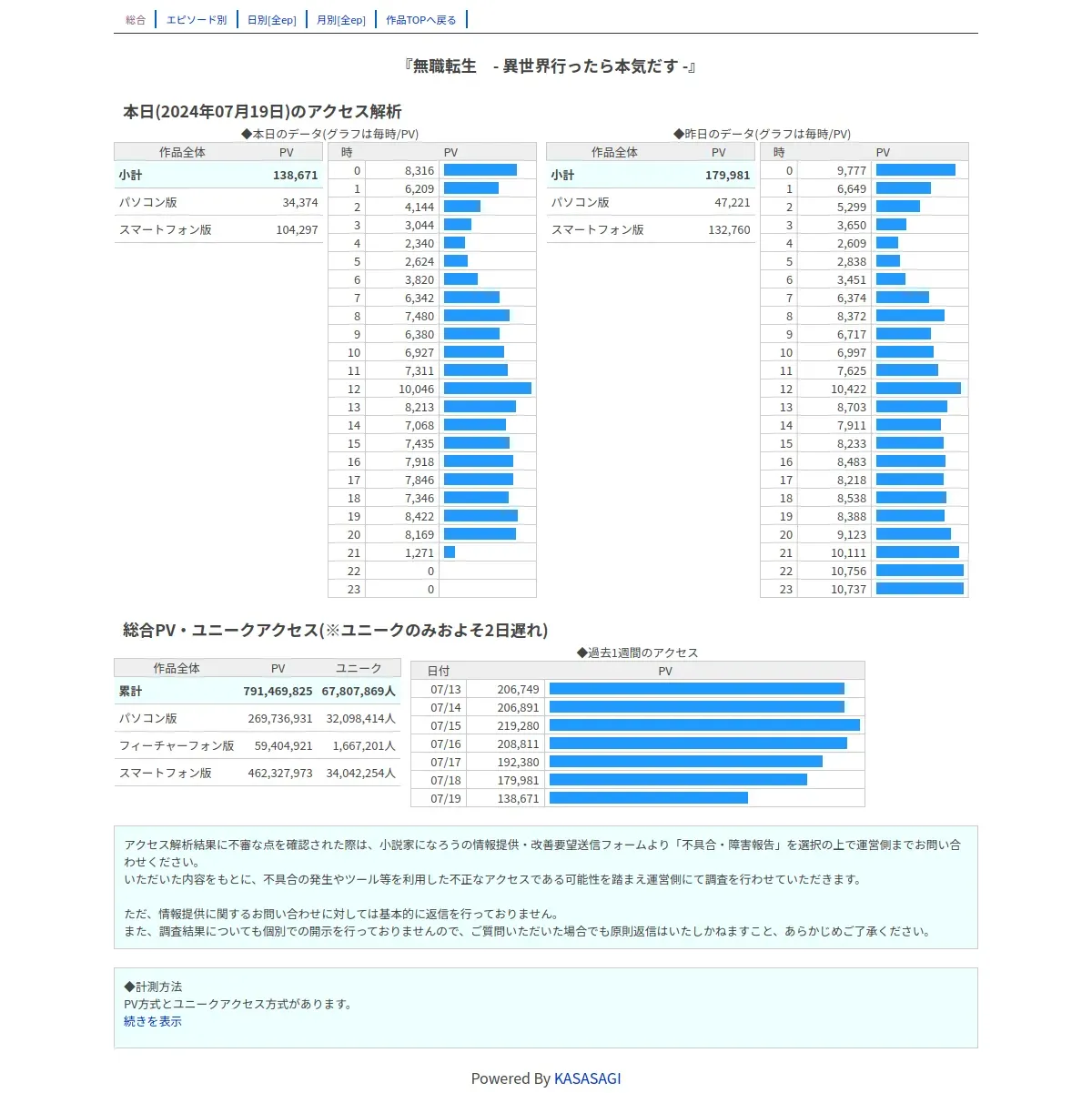This screenshot has height=1093, width=1092.
Task: Select cumulative unique 67,807,869人
Action: pos(359,691)
